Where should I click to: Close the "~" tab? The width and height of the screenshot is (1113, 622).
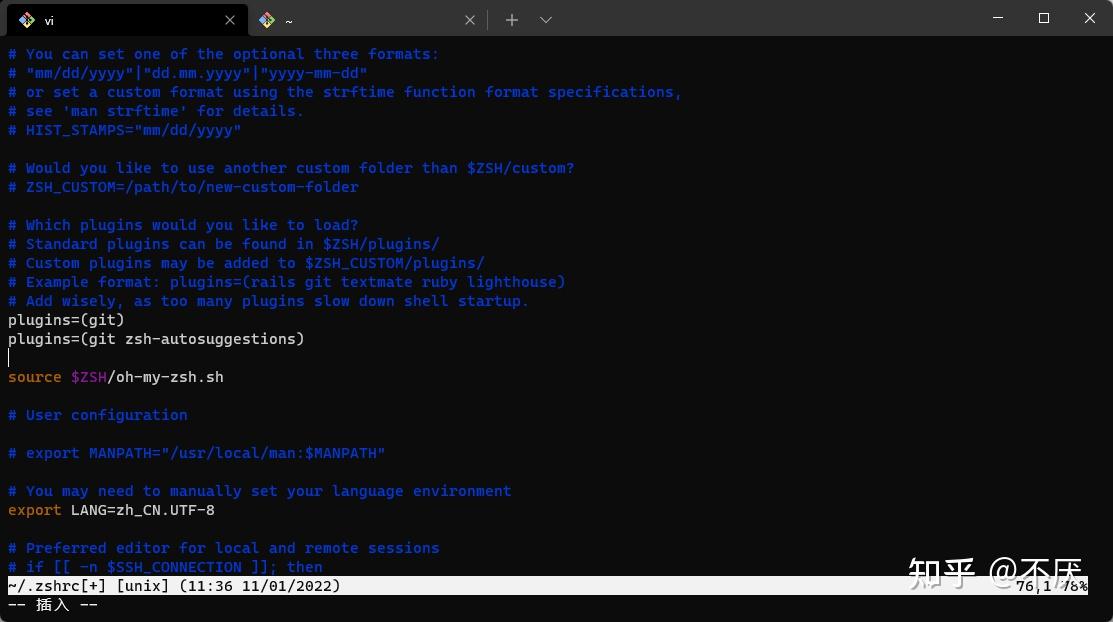click(469, 19)
